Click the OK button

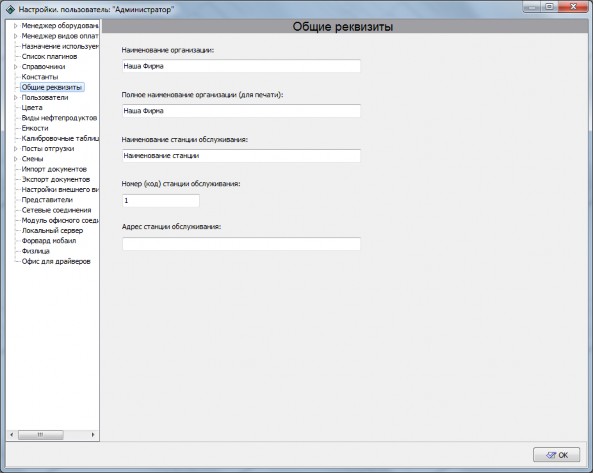point(556,455)
